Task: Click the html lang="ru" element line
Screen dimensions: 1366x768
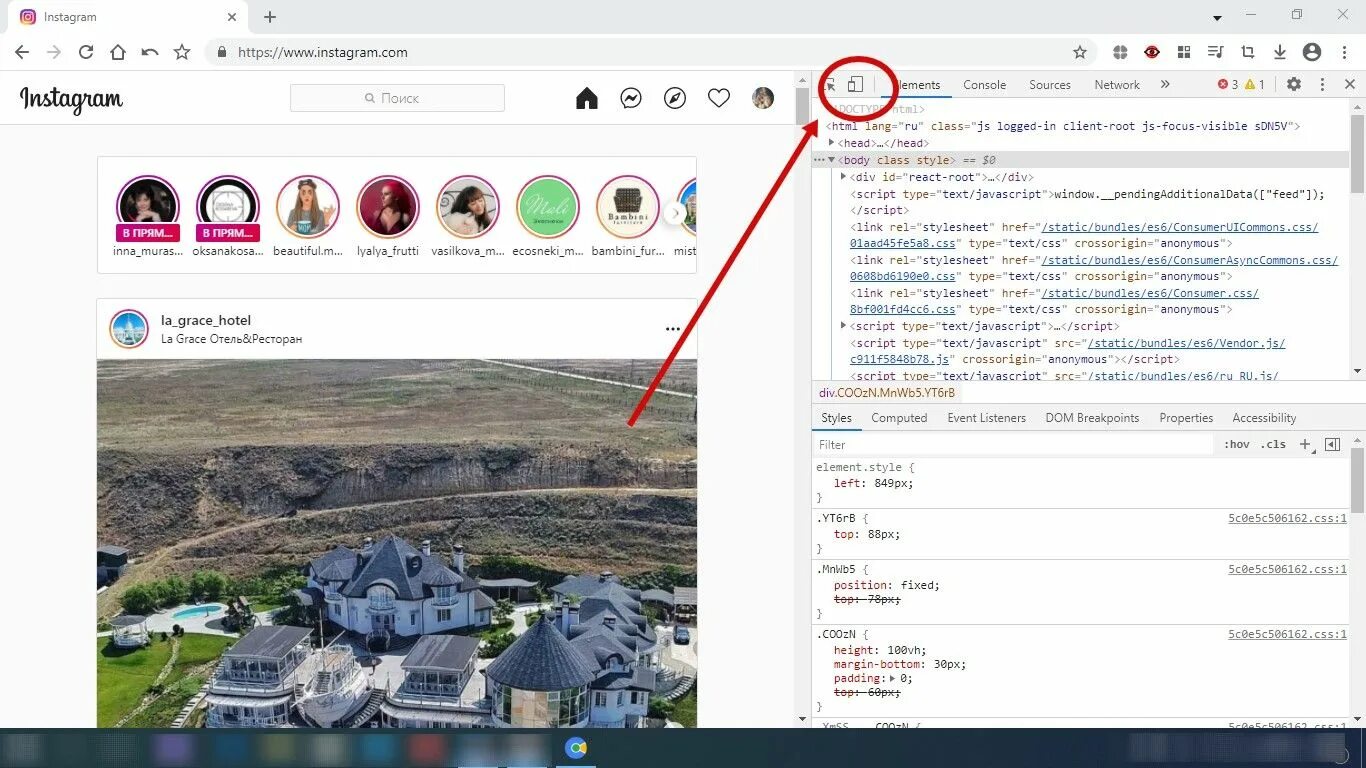Action: coord(1063,126)
